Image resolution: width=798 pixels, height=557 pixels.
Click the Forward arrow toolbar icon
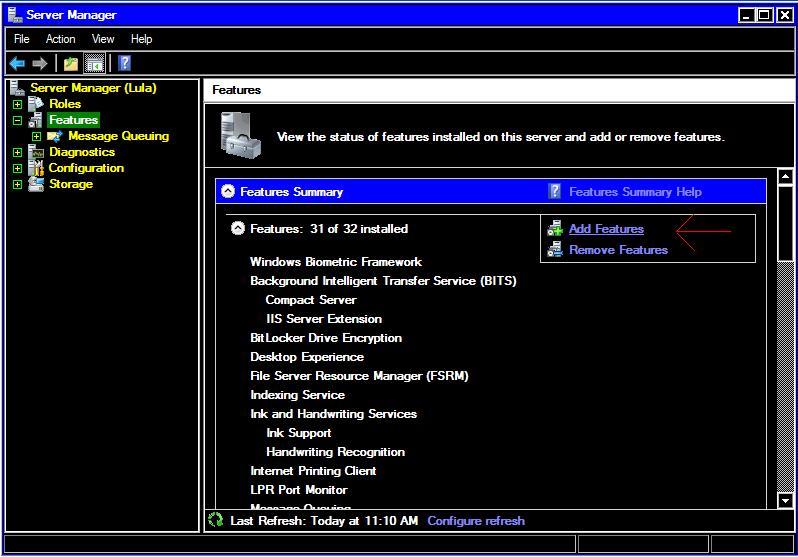[39, 64]
